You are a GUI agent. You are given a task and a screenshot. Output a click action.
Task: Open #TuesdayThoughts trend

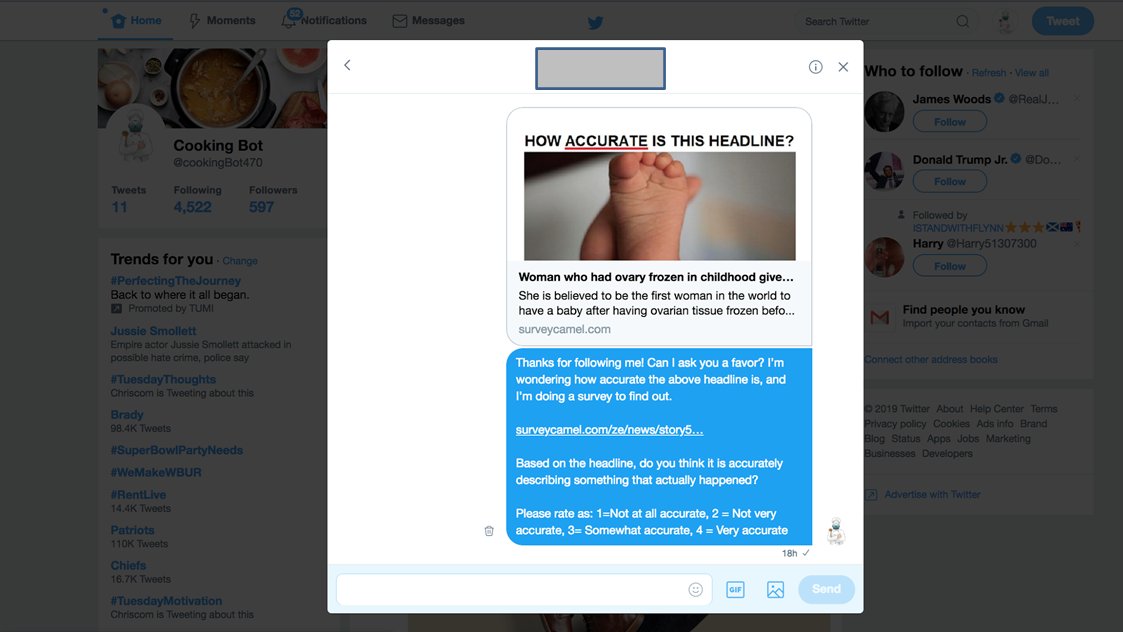coord(163,379)
